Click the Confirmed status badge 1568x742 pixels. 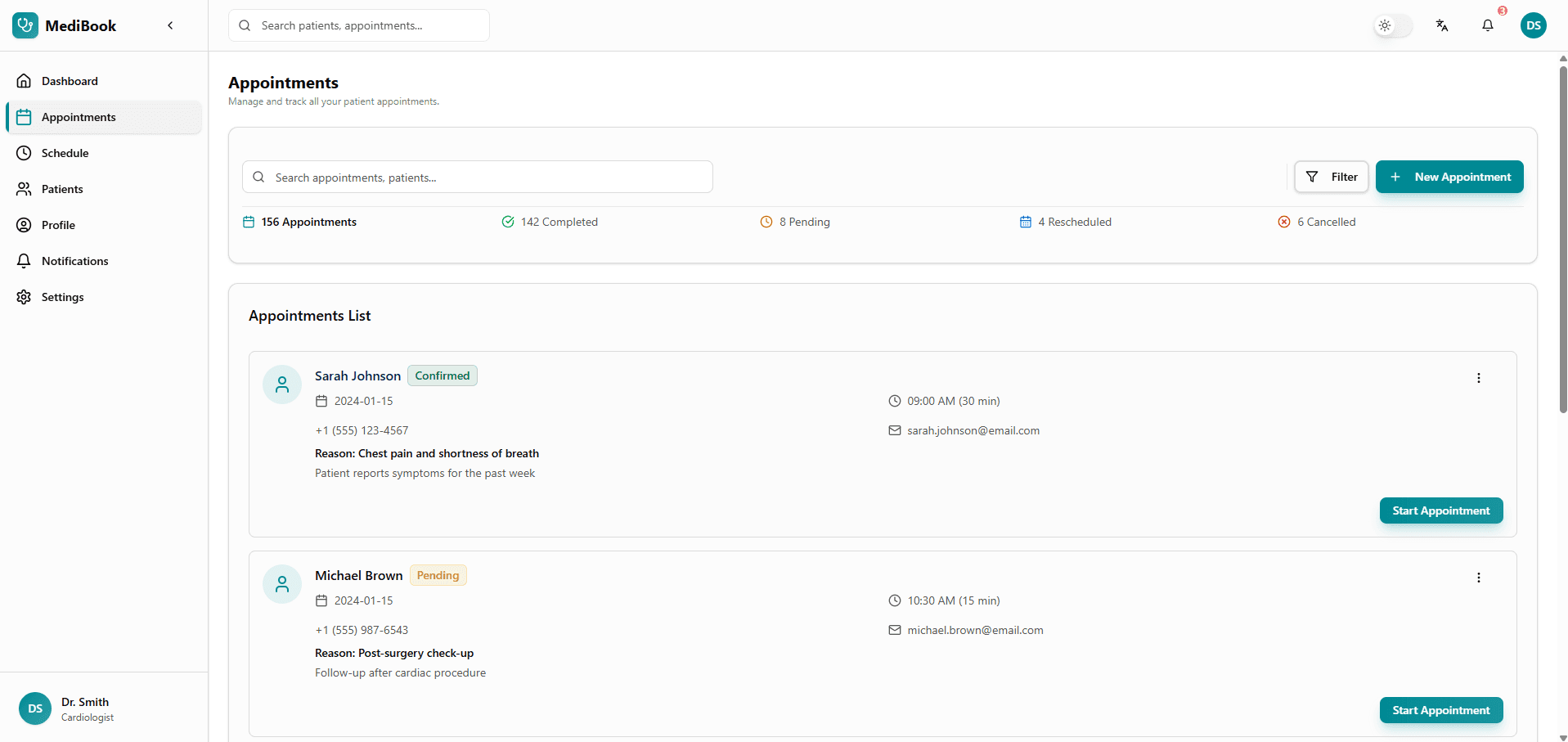click(x=443, y=375)
